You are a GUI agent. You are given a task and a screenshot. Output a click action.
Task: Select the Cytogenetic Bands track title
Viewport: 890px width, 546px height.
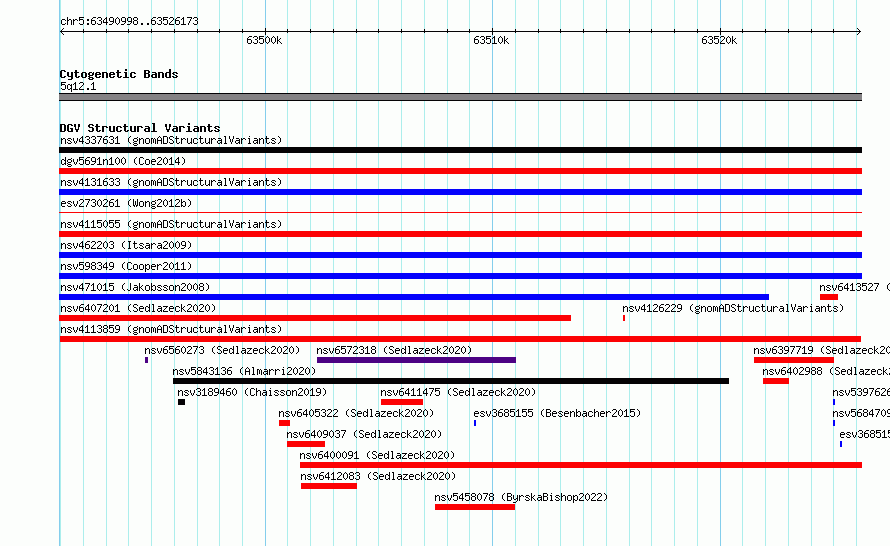(x=119, y=74)
